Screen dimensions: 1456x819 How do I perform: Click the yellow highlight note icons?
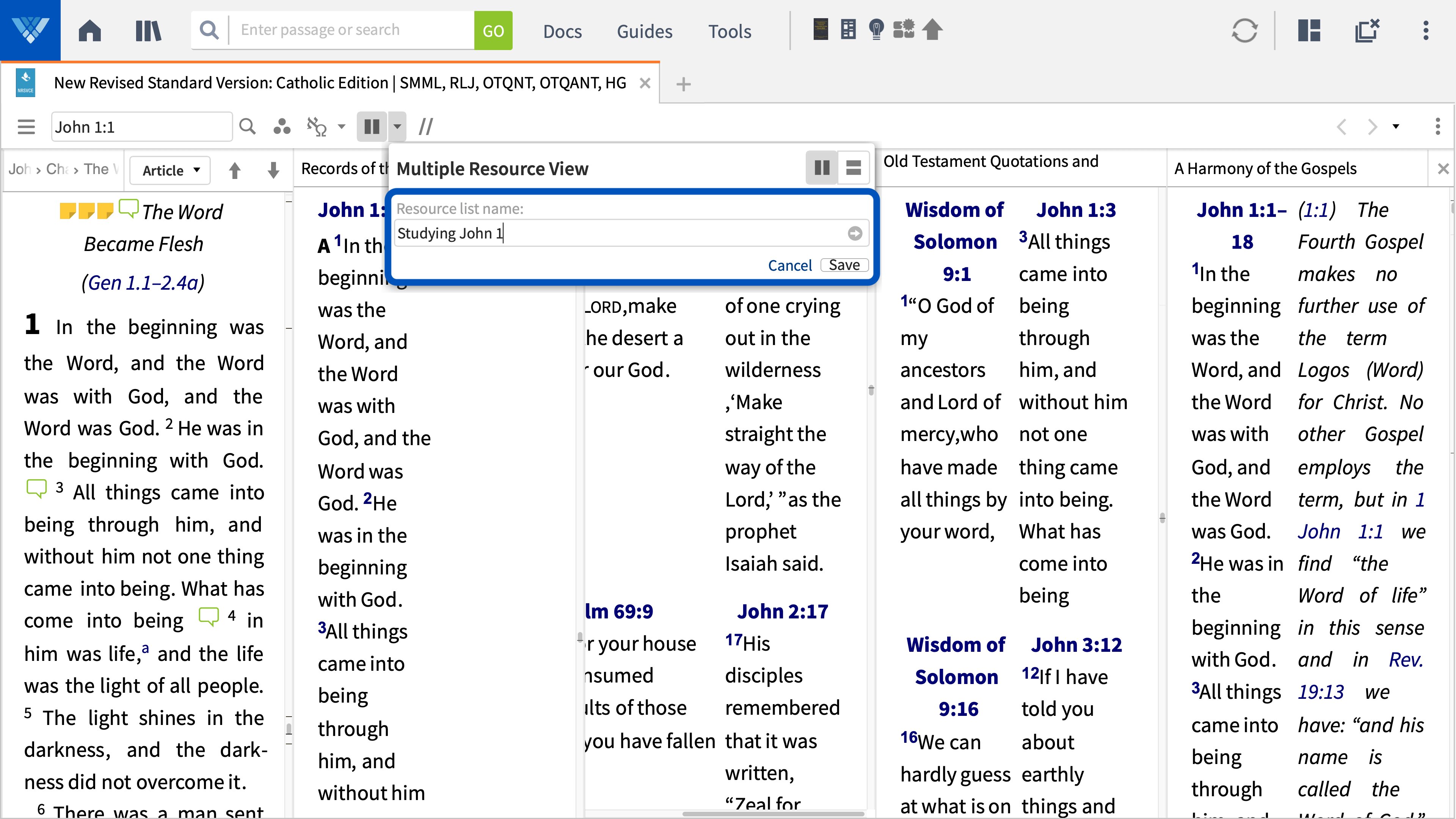pyautogui.click(x=86, y=211)
